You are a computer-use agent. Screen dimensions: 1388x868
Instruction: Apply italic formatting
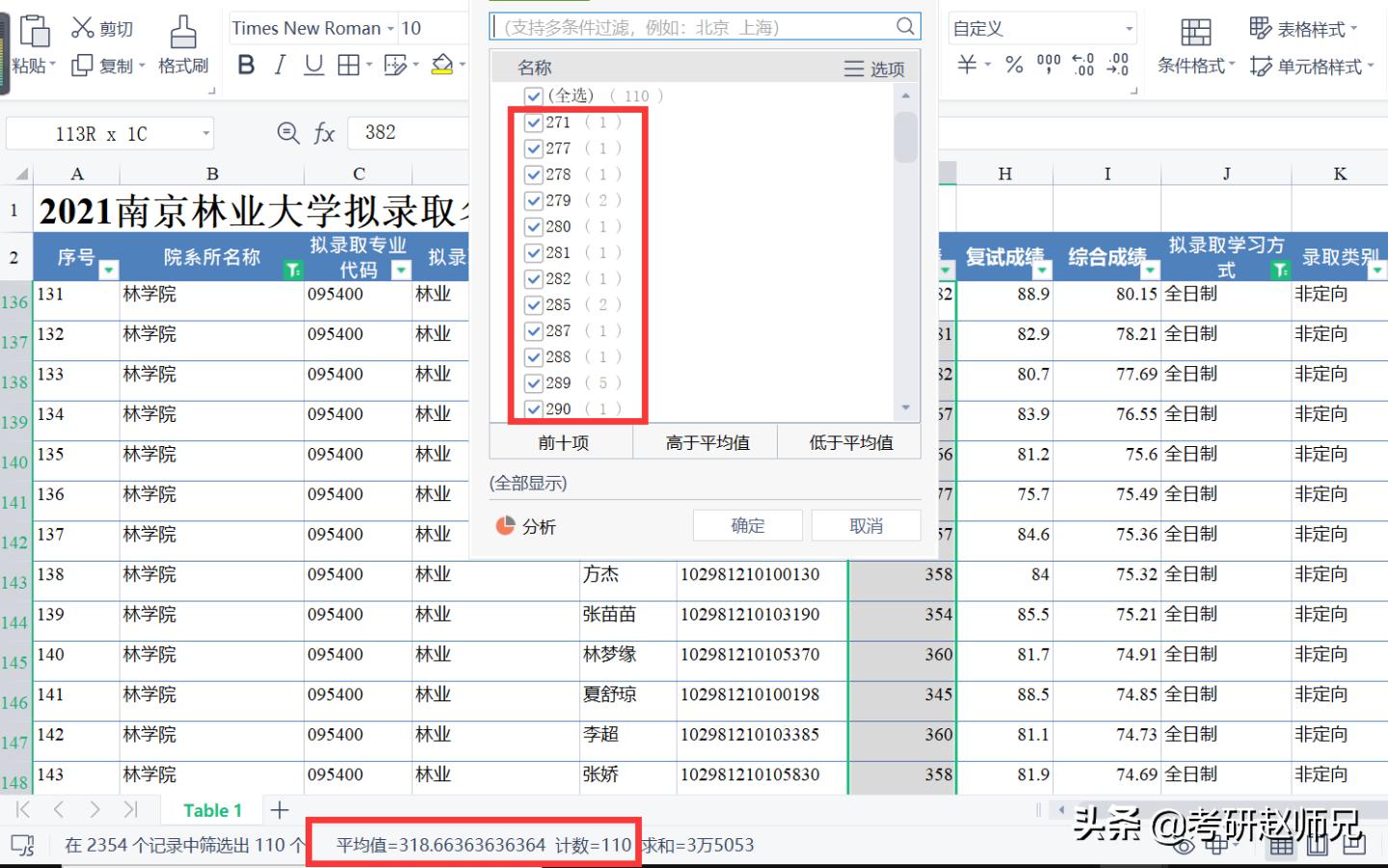pos(280,65)
